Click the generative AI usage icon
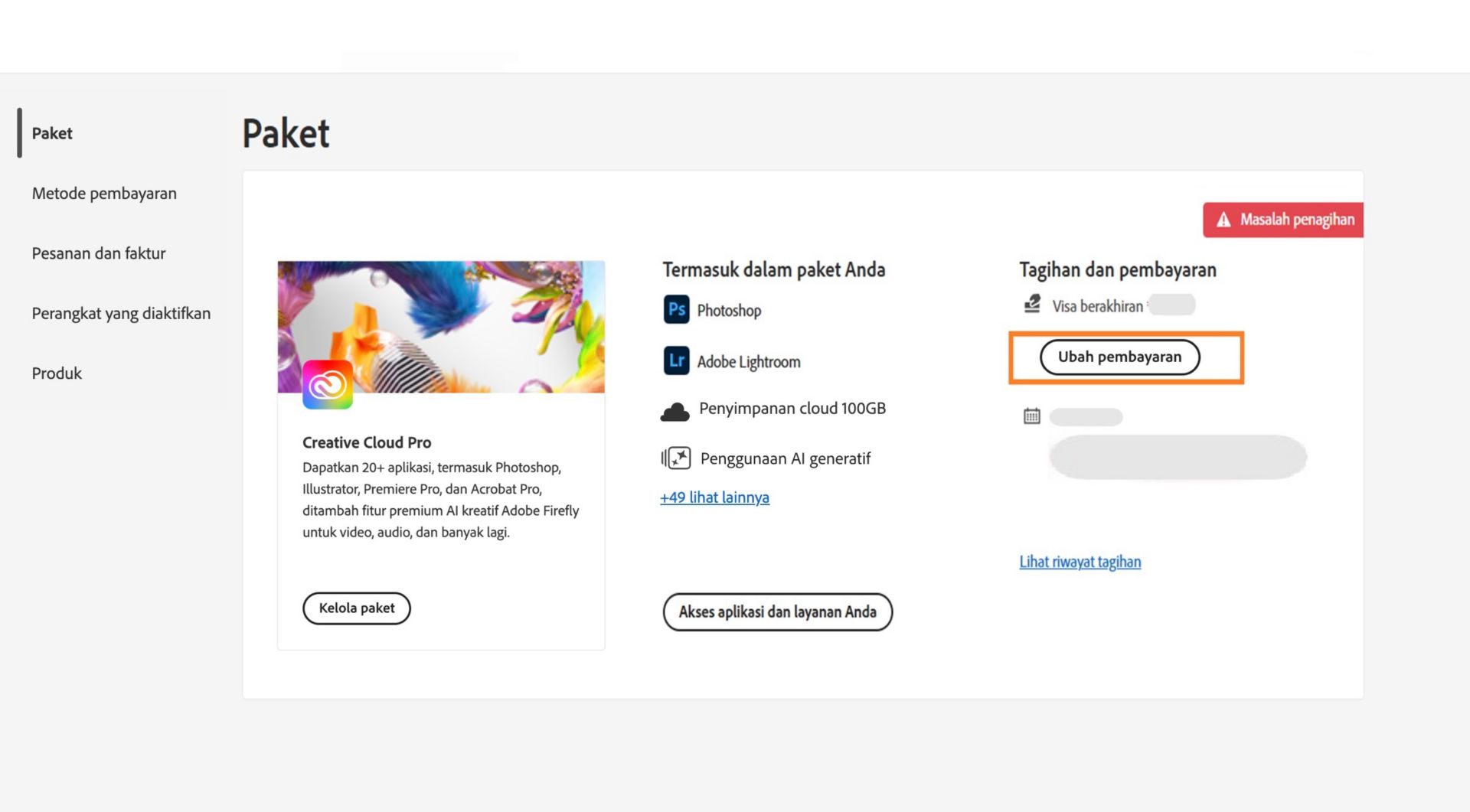Screen dimensions: 1470x812 (x=676, y=458)
